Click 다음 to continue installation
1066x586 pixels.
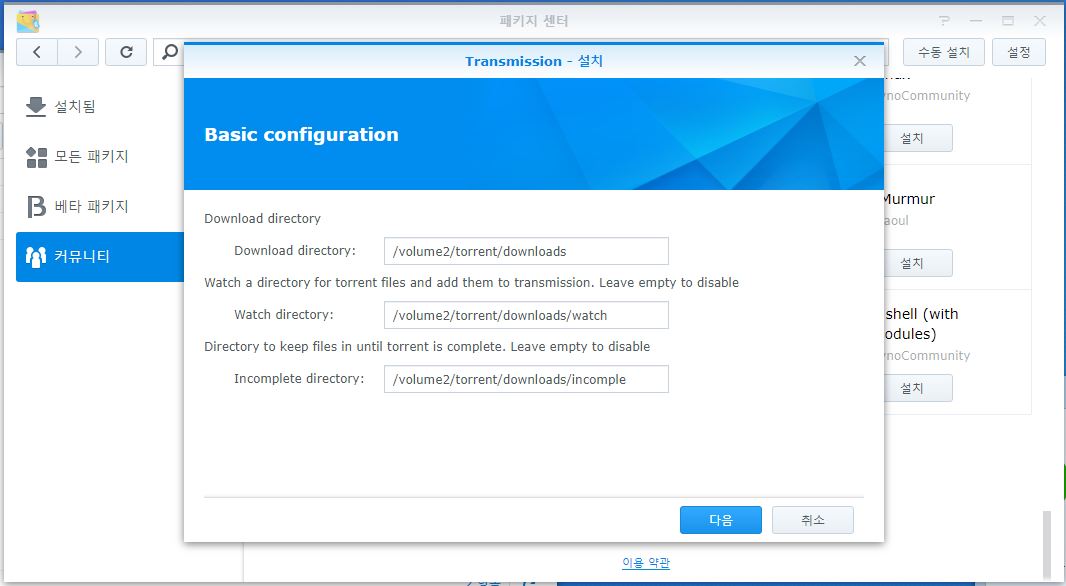click(x=721, y=520)
